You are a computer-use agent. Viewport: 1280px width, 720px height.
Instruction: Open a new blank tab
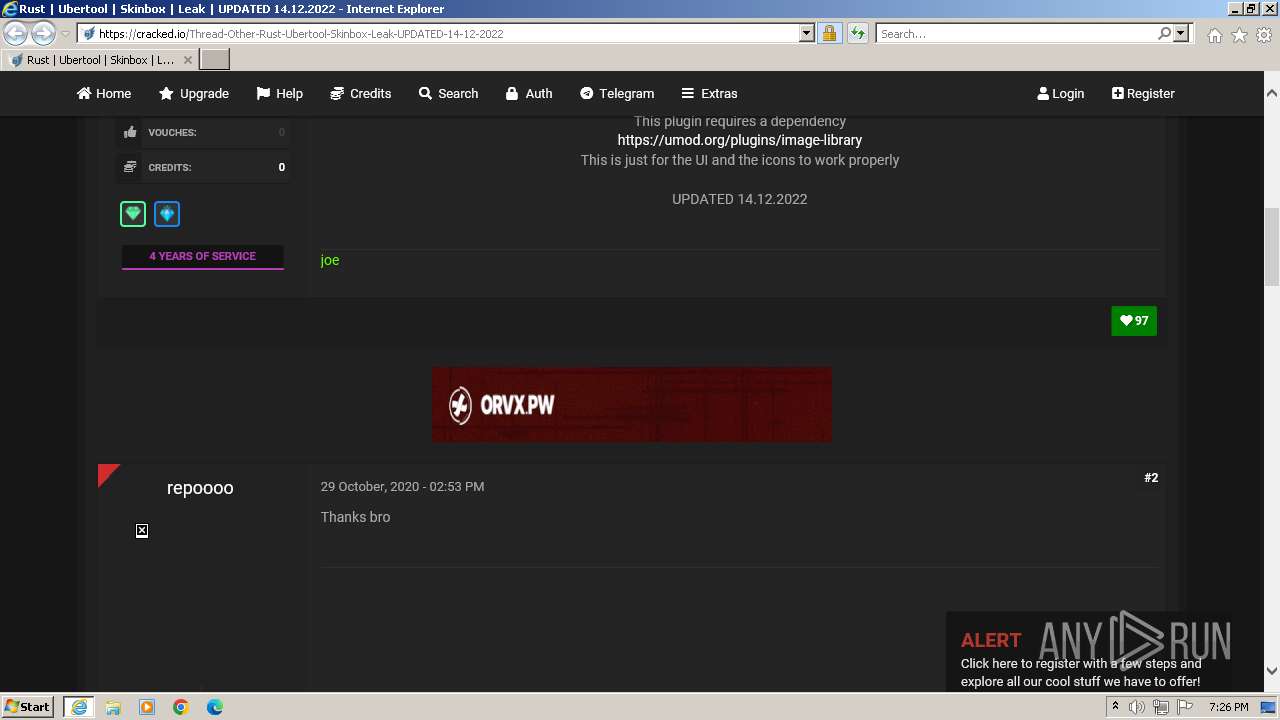coord(215,59)
